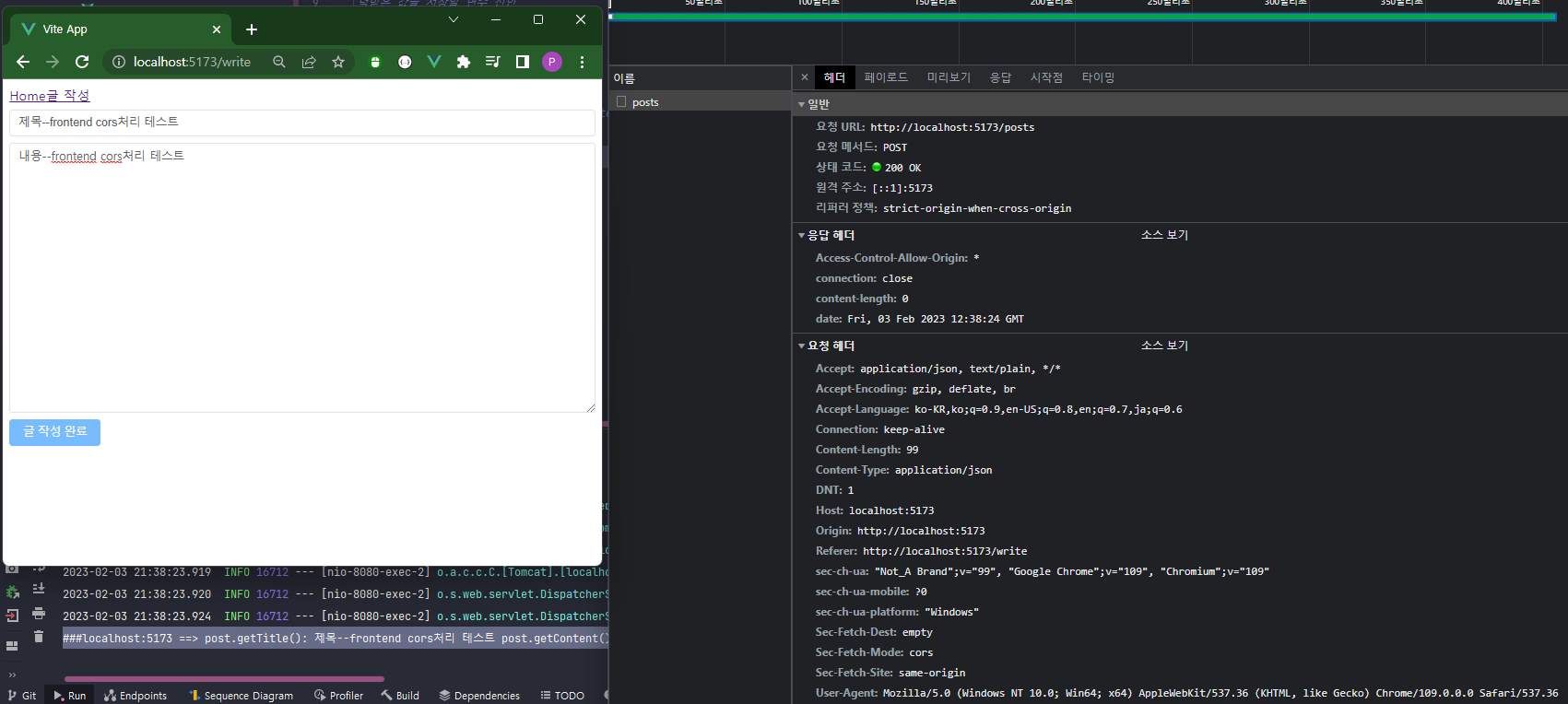Viewport: 1568px width, 704px height.
Task: Open the Vue devtools extension
Action: (x=434, y=62)
